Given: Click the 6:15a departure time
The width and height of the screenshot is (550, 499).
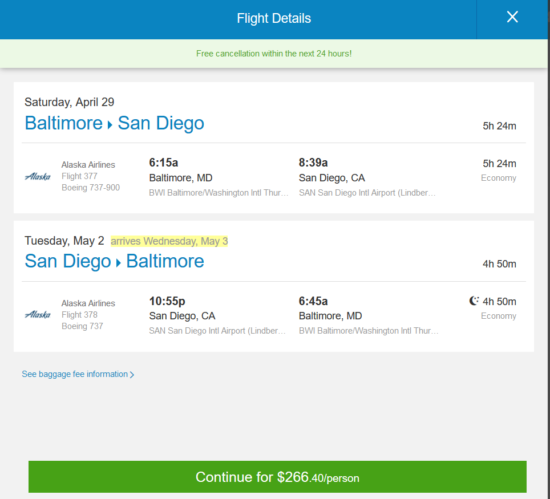Looking at the screenshot, I should (x=163, y=163).
